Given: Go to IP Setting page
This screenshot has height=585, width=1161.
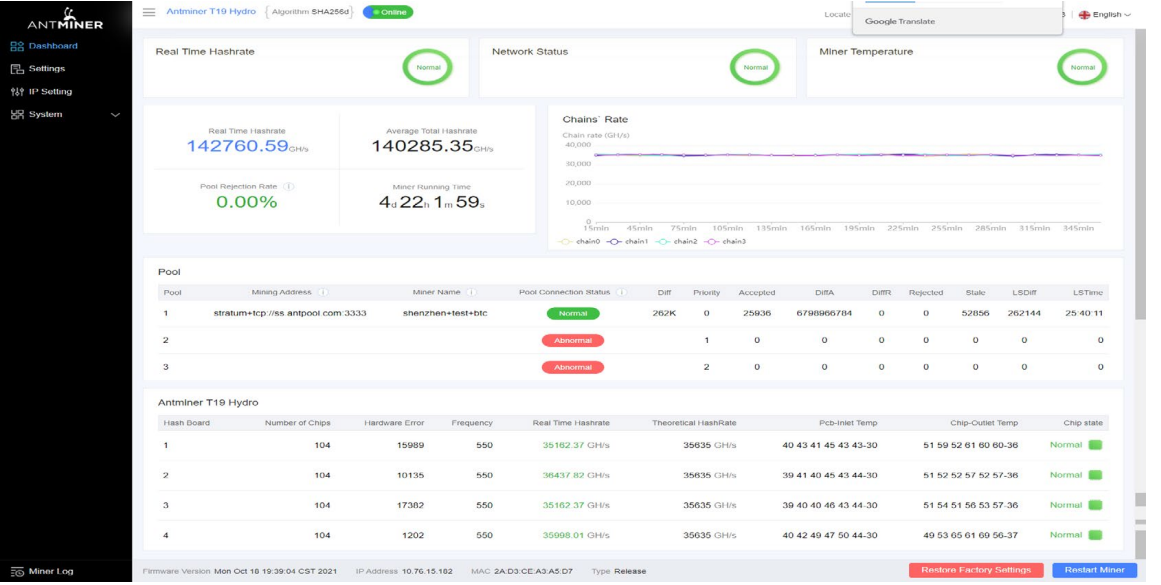Looking at the screenshot, I should tap(50, 92).
